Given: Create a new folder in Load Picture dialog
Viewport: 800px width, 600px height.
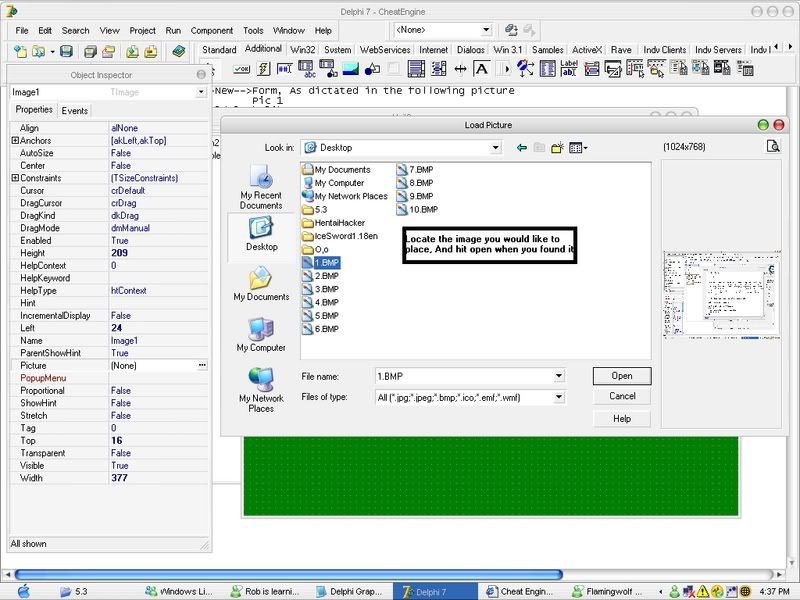Looking at the screenshot, I should coord(558,148).
